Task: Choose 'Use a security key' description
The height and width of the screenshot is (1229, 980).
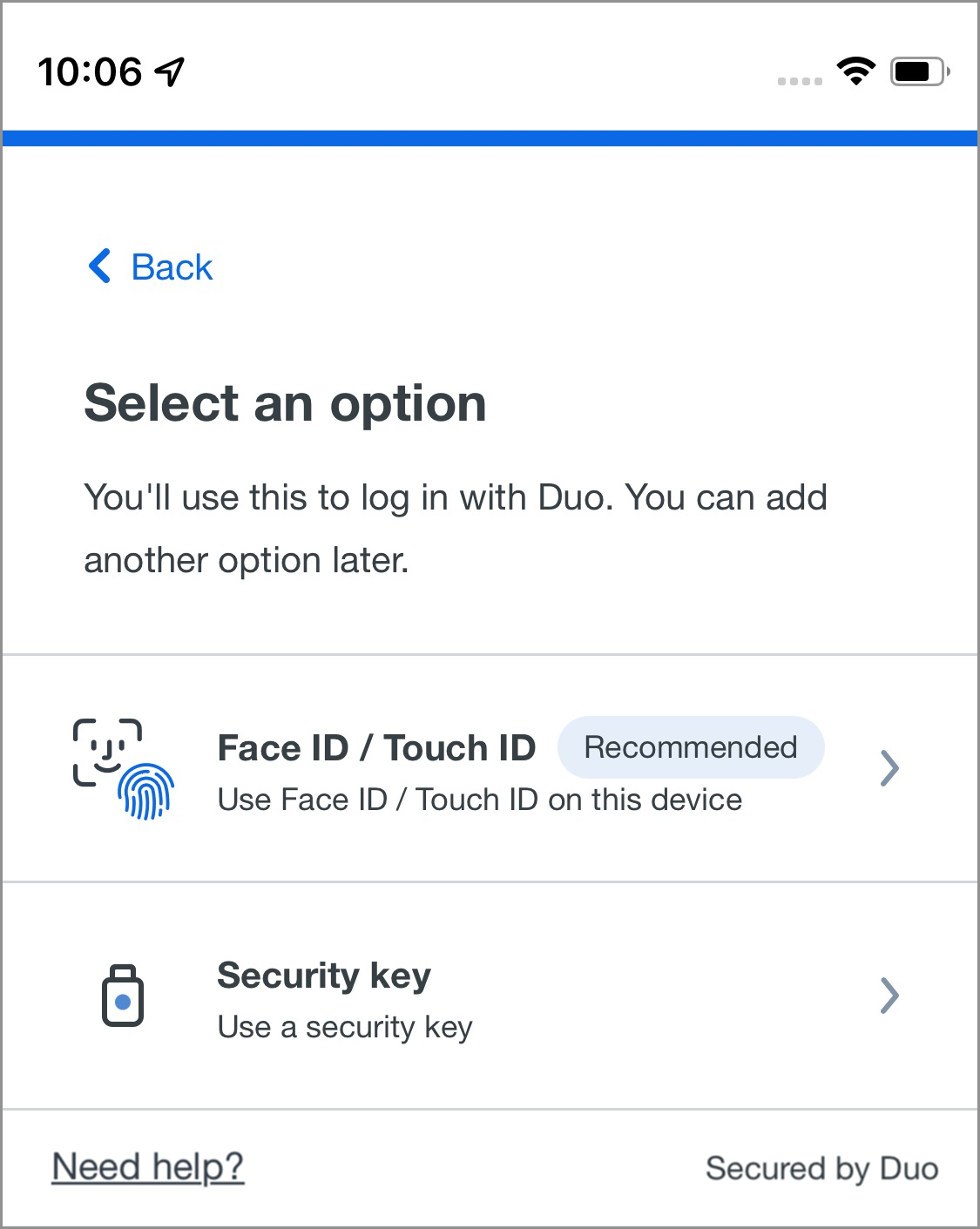Action: (345, 1027)
